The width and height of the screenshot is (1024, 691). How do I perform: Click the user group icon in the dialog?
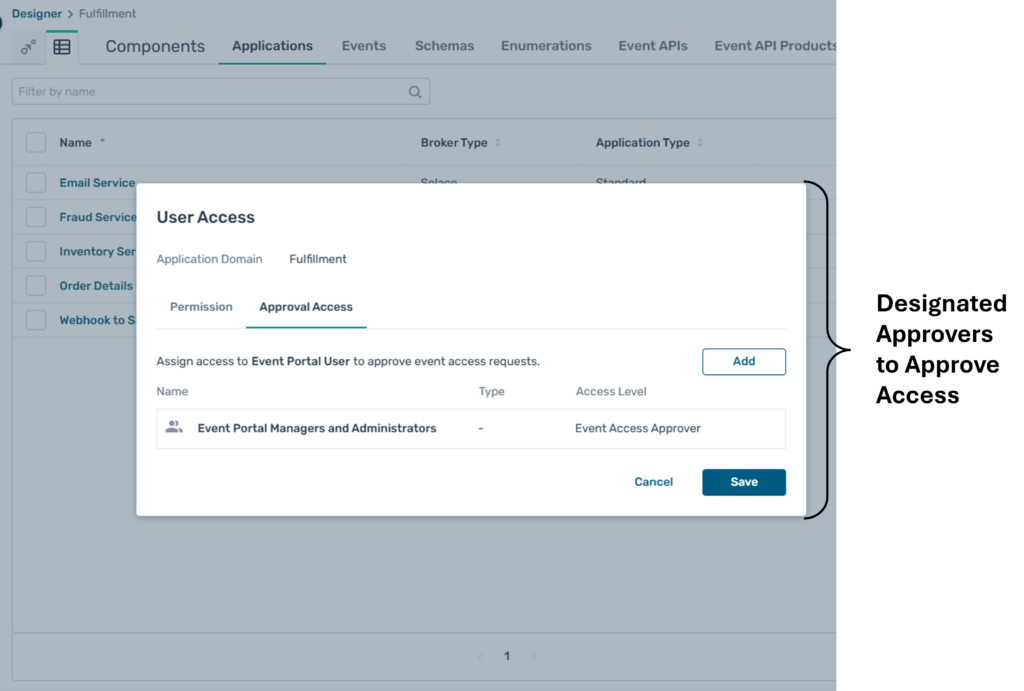(x=174, y=427)
